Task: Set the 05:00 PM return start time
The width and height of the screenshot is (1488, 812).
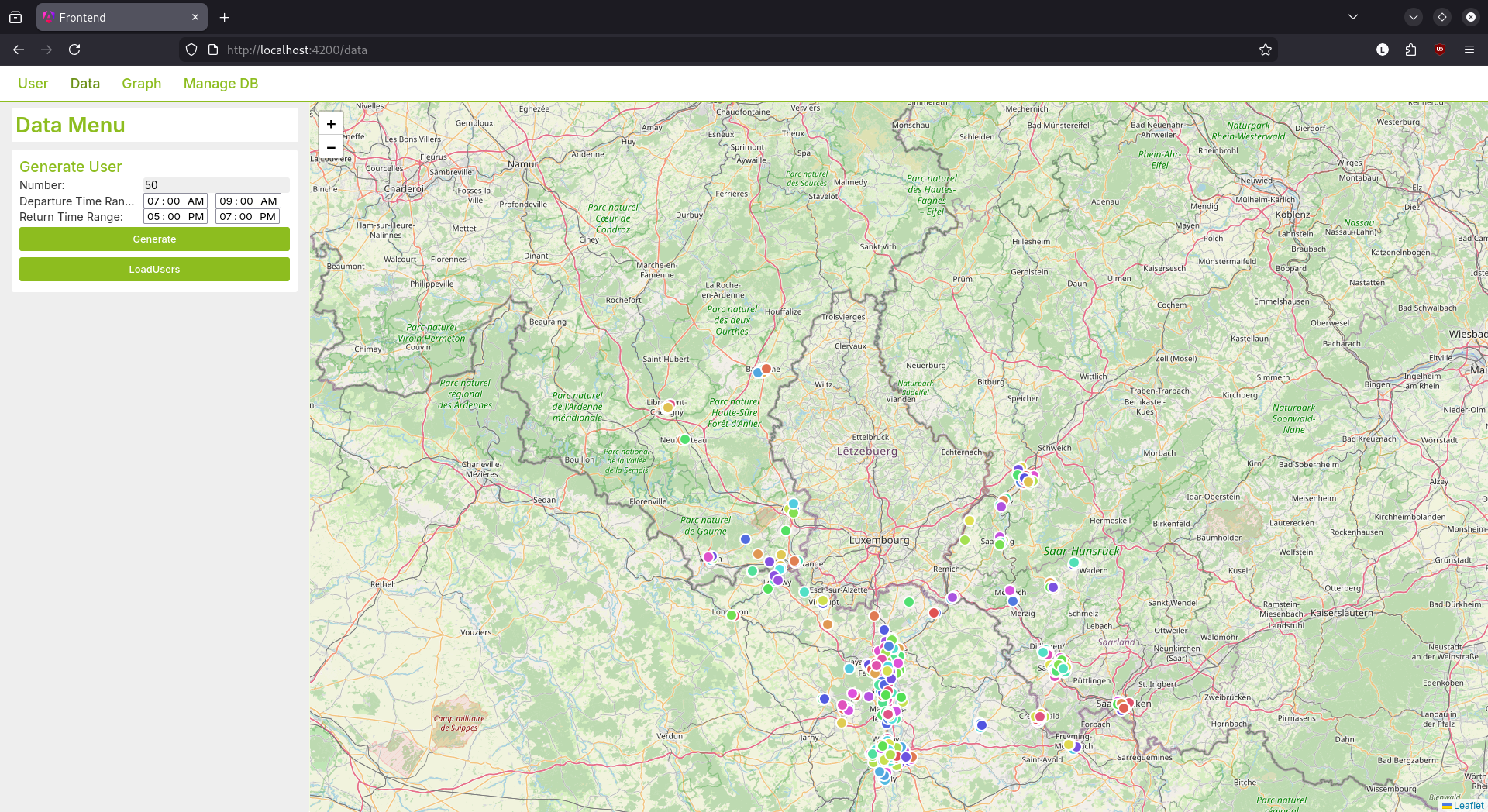Action: [175, 217]
